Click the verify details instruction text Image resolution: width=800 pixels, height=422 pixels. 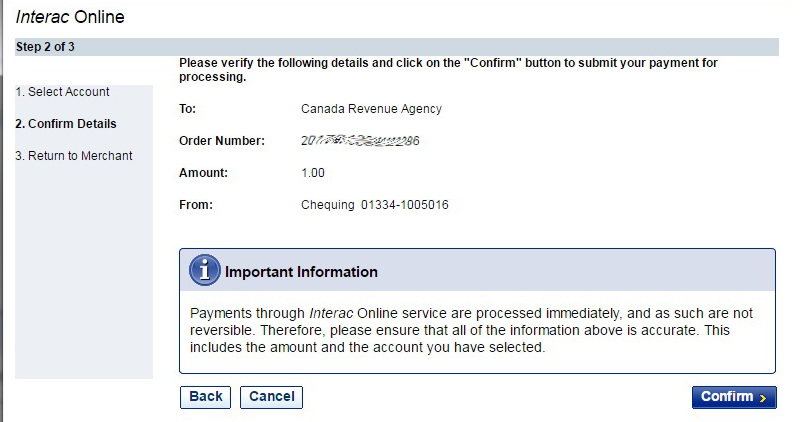tap(447, 69)
